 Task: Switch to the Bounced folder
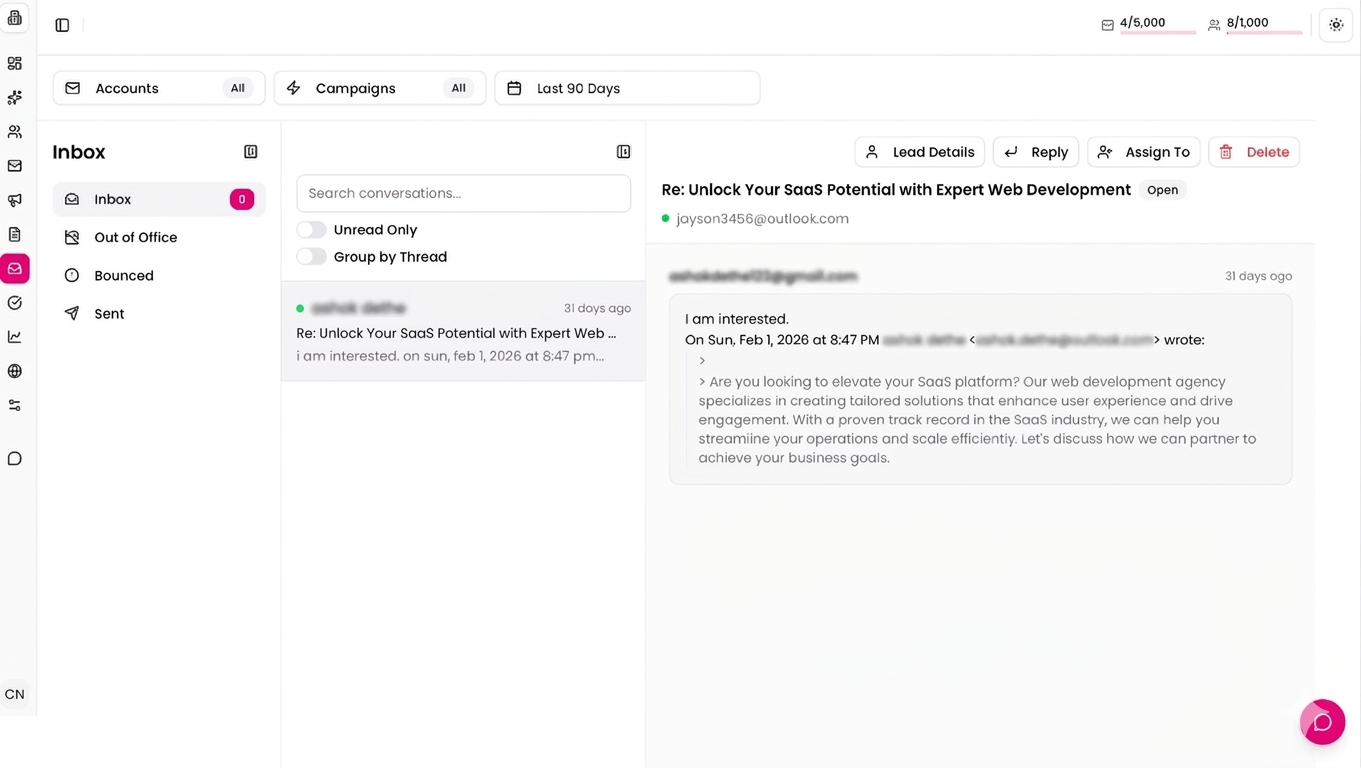(x=123, y=275)
